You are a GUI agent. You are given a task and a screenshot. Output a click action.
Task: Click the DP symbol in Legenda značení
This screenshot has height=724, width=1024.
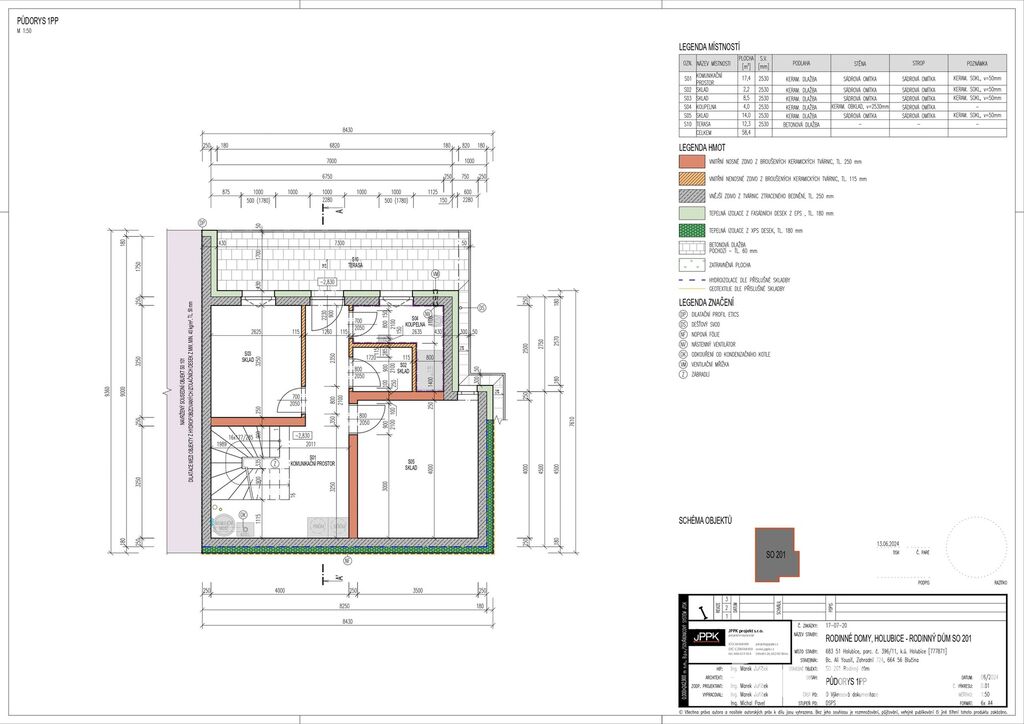click(683, 315)
